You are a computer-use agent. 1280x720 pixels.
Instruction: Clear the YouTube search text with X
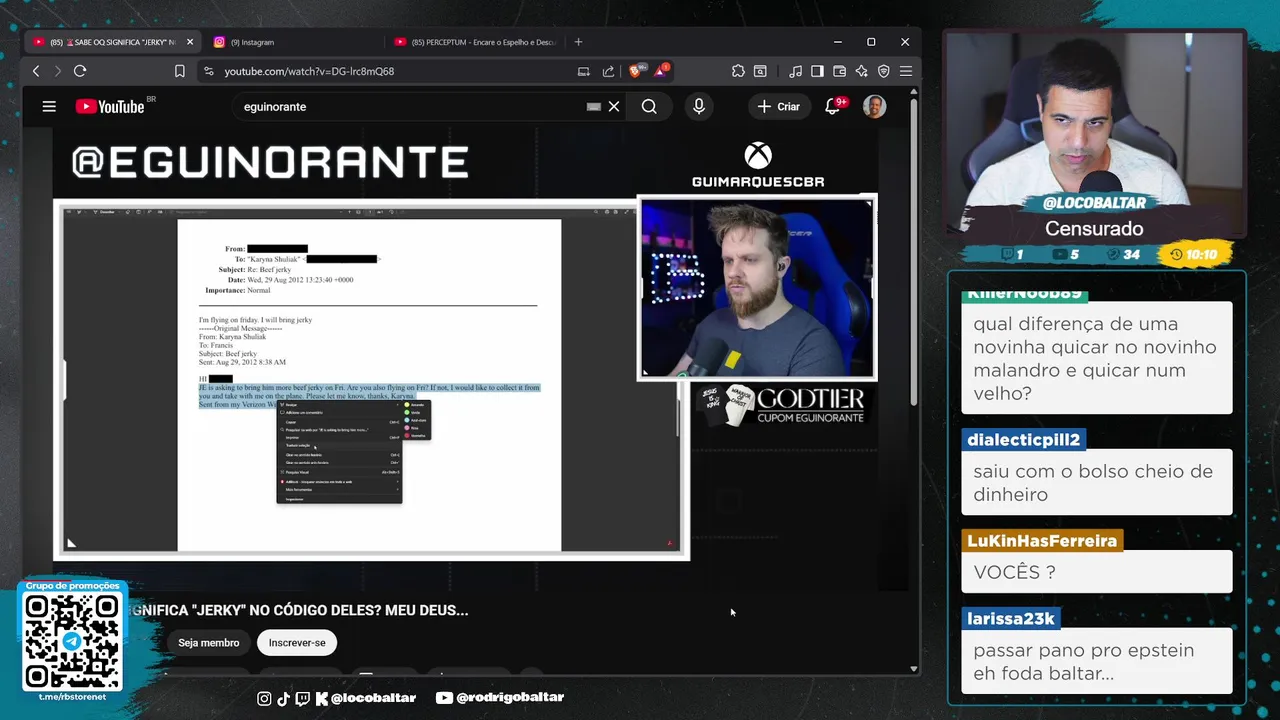[x=614, y=106]
